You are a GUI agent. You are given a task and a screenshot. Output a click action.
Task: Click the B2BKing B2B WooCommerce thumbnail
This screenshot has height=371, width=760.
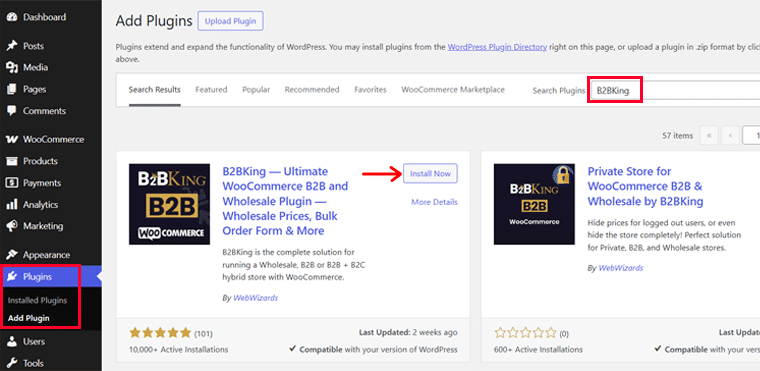pyautogui.click(x=170, y=204)
